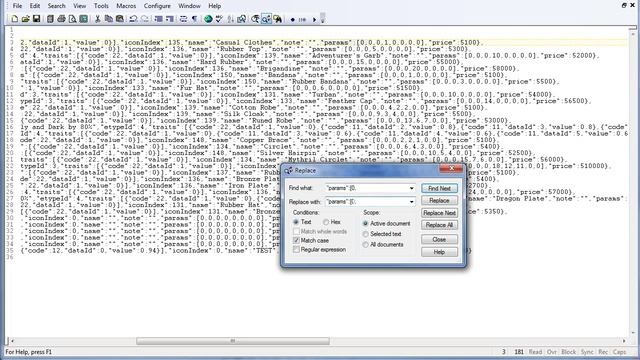Open the File menu
This screenshot has width=640, height=360.
17,6
